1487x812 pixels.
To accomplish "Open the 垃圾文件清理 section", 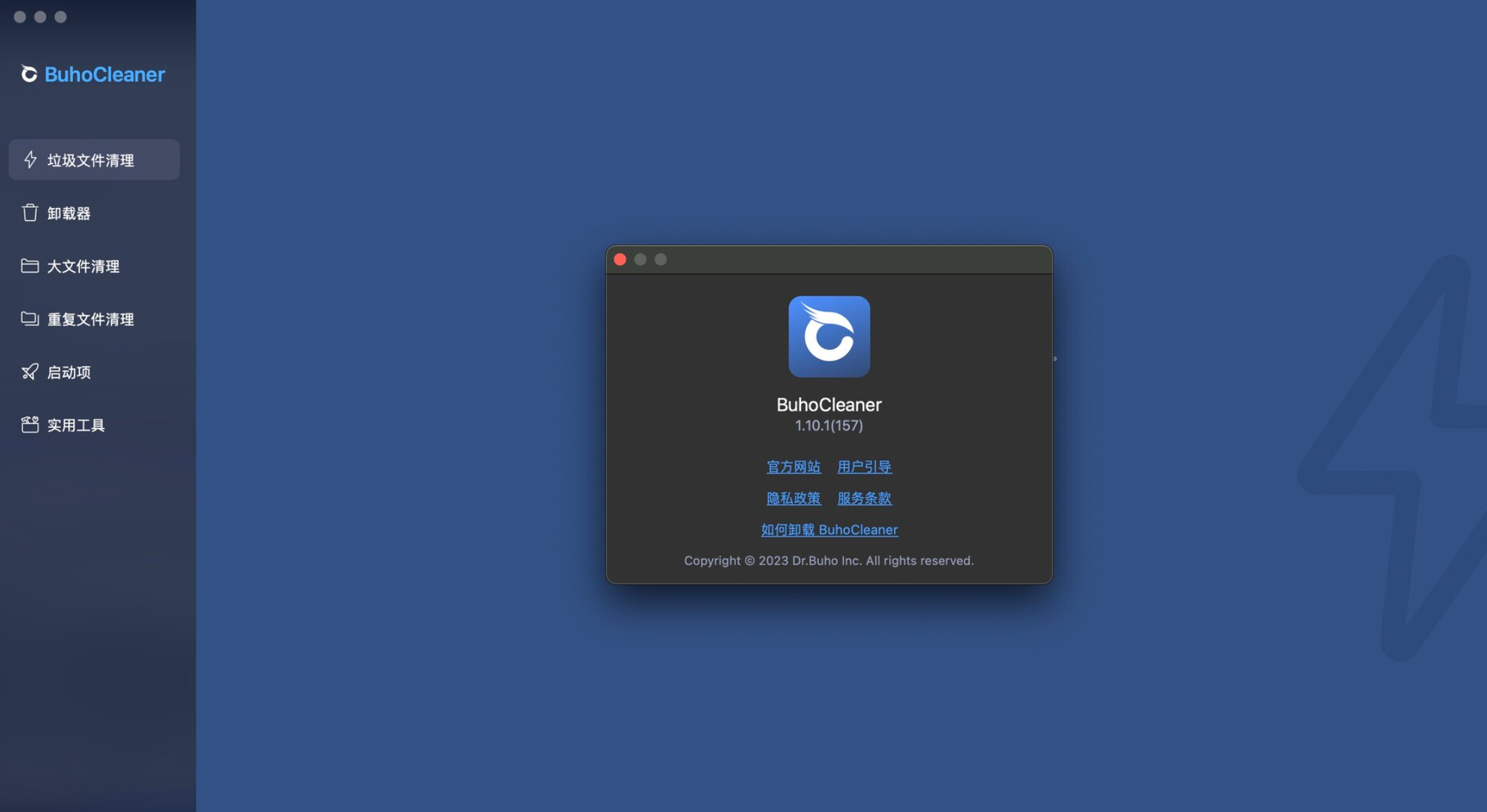I will [94, 159].
